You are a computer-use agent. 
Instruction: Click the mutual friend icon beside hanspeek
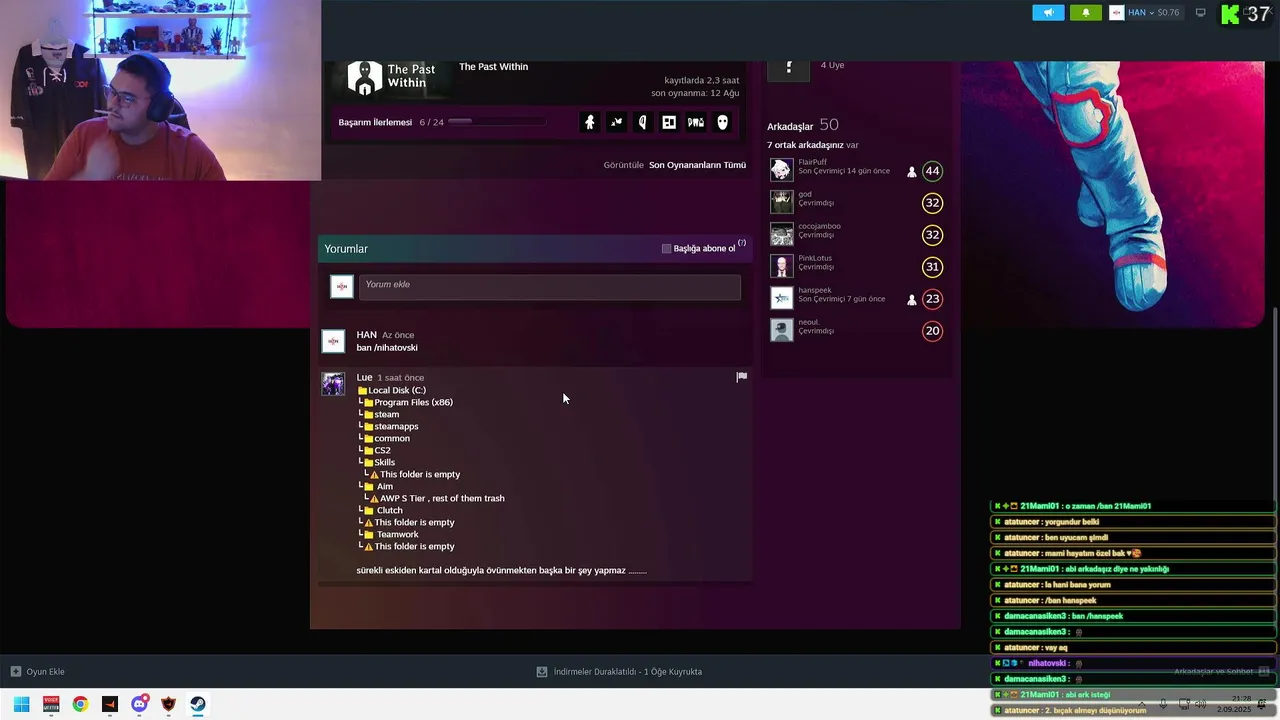point(911,299)
